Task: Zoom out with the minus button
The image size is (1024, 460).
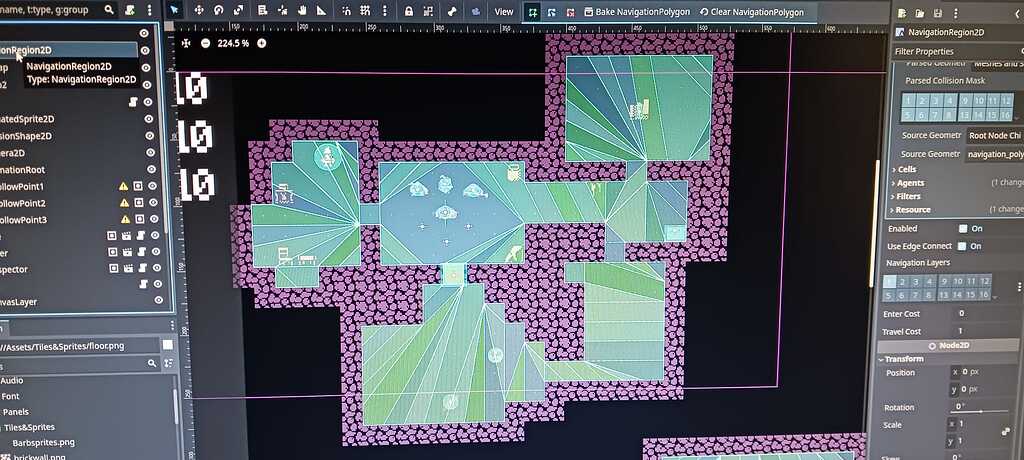Action: 206,43
